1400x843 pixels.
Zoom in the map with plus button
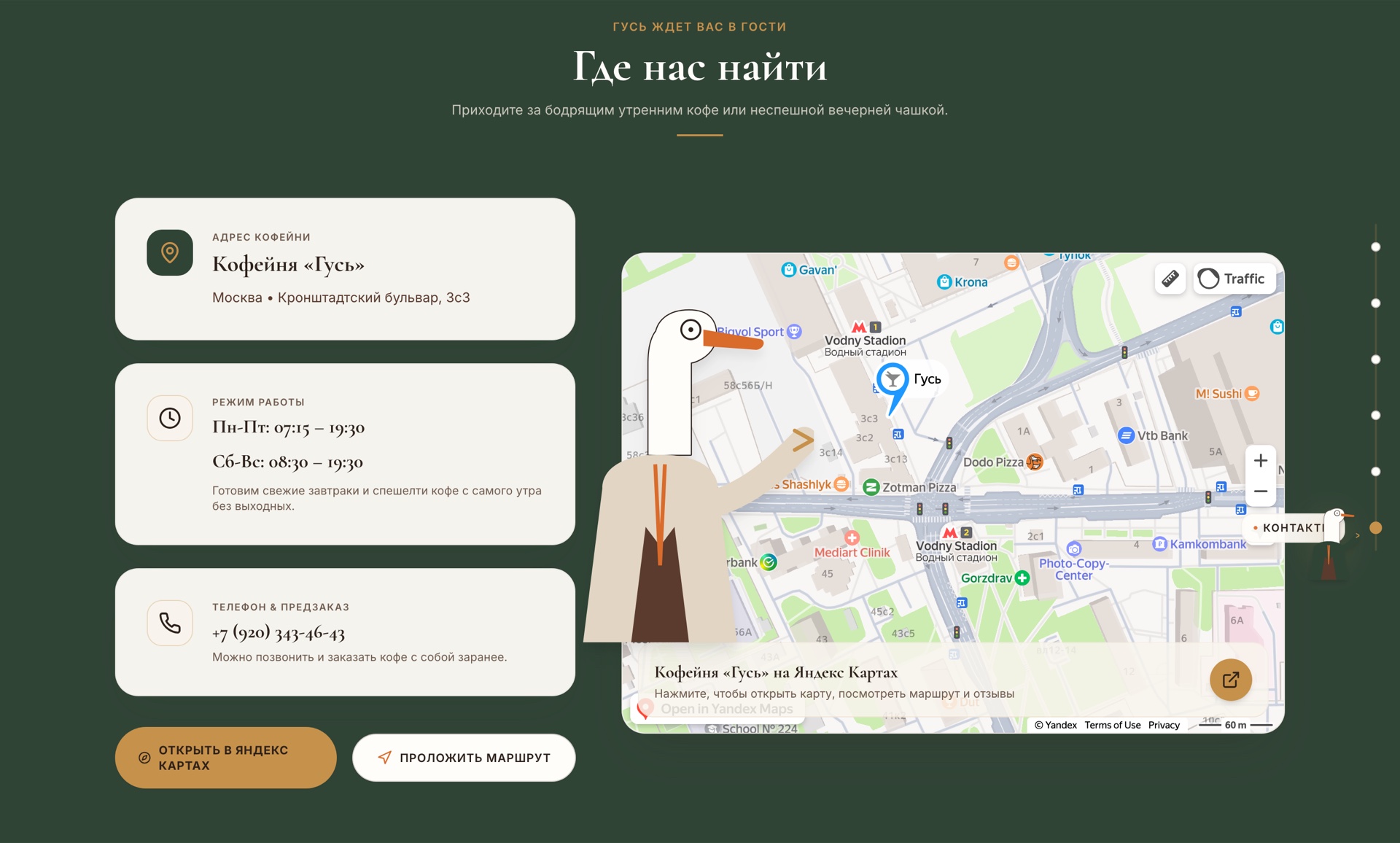(1260, 461)
